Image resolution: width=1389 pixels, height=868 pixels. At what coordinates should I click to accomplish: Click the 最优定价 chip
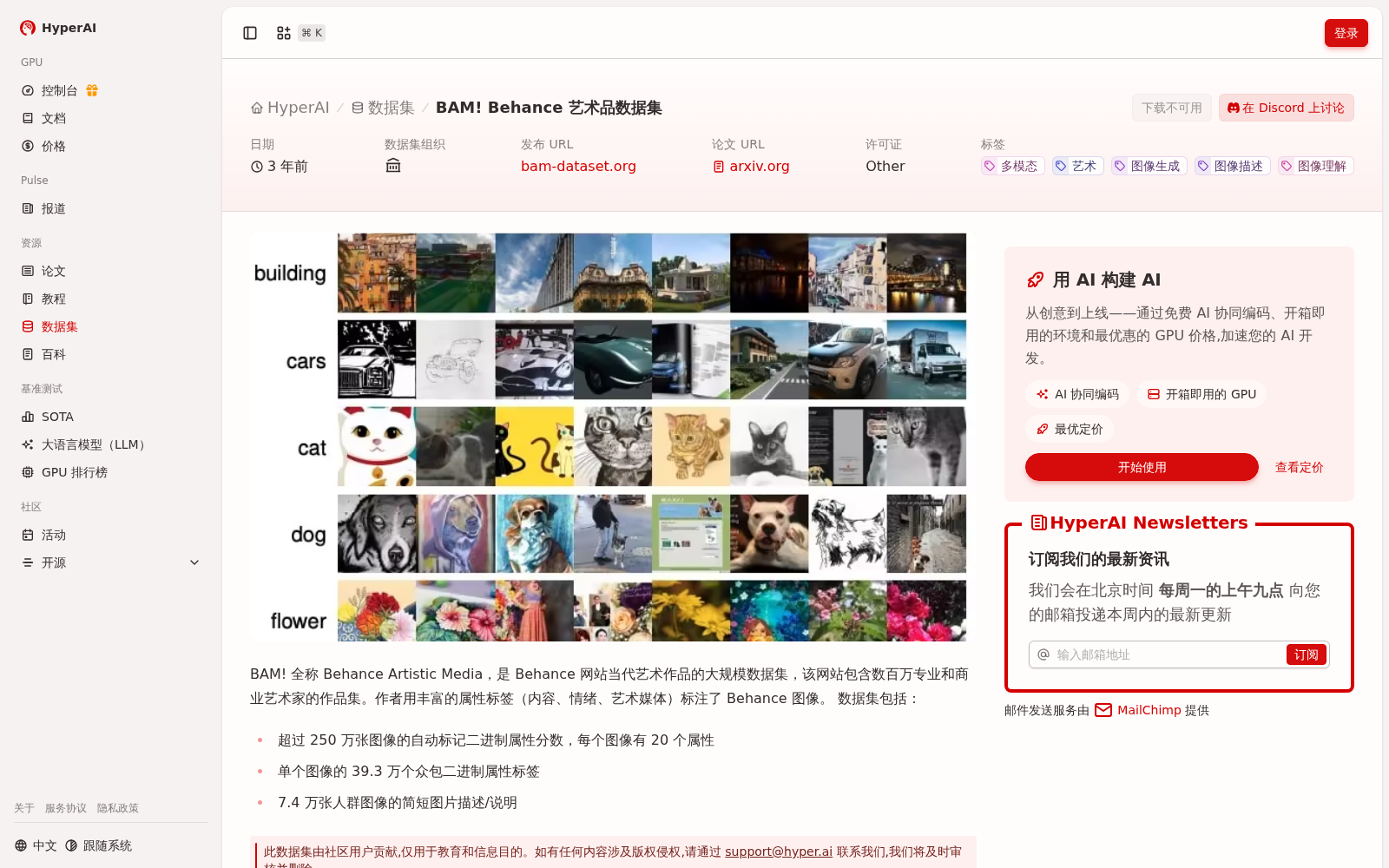coord(1070,429)
